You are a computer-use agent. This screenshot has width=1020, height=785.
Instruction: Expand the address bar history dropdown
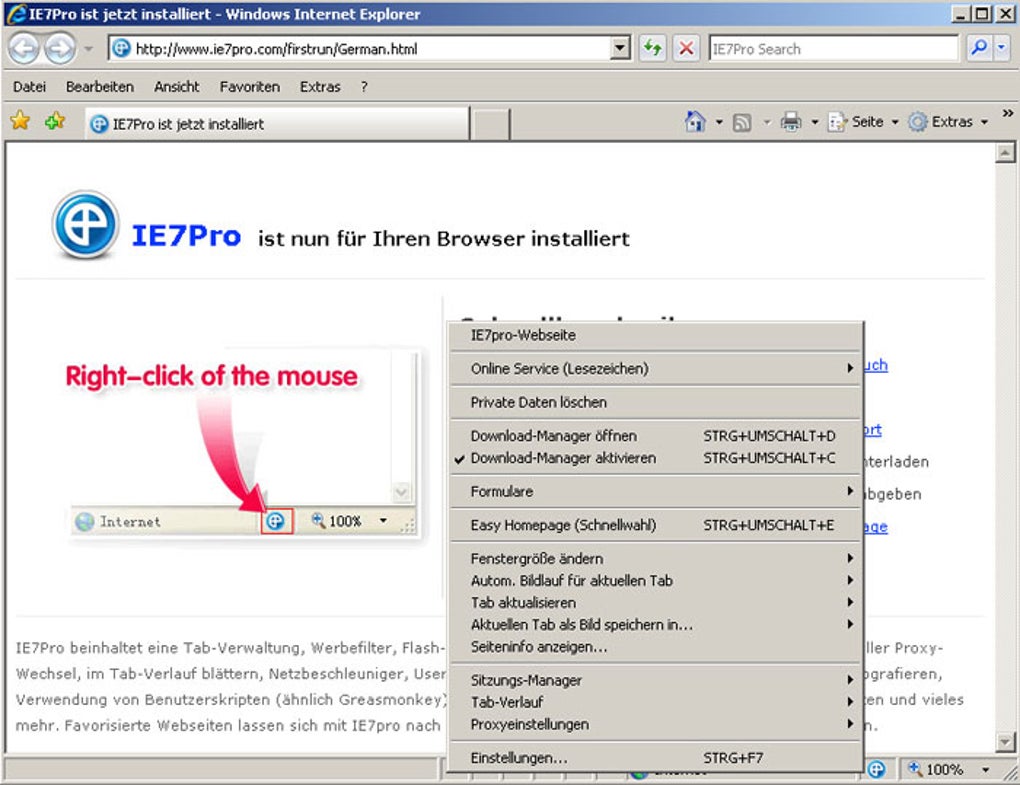[621, 48]
